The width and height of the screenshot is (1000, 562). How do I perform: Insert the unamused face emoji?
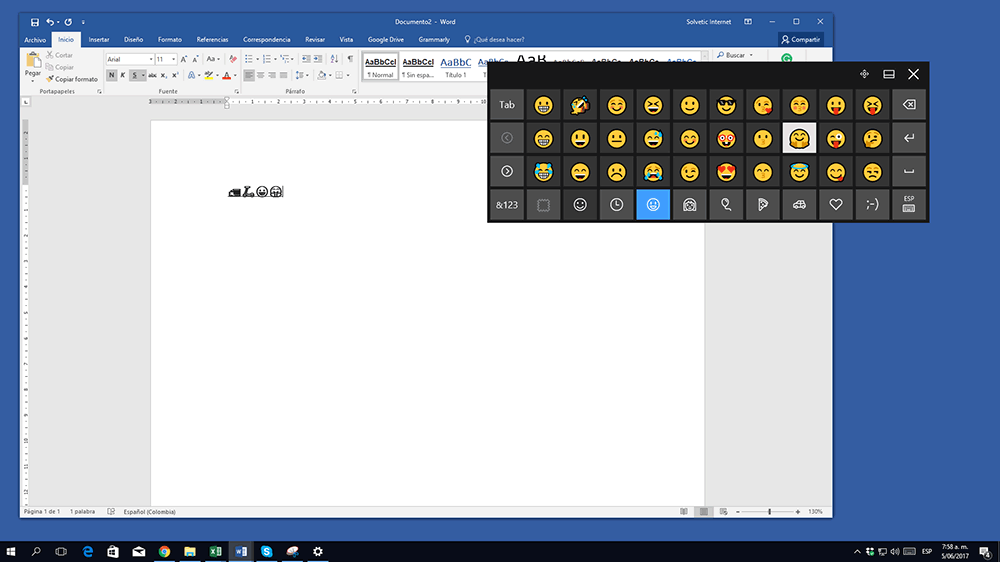pos(872,172)
